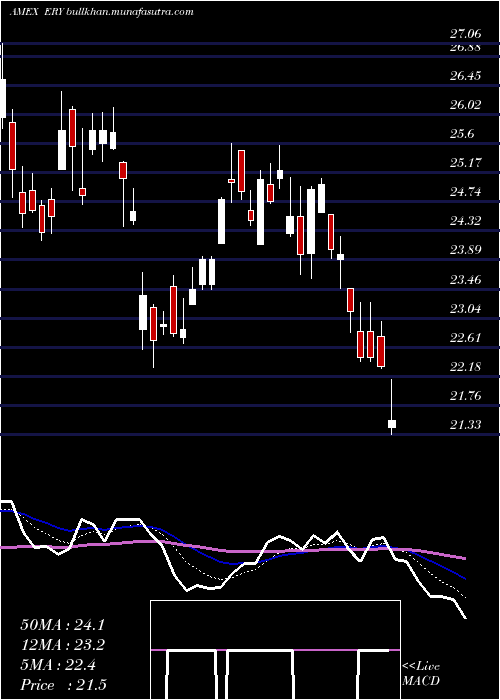Click the 21.33 price axis label

(465, 425)
